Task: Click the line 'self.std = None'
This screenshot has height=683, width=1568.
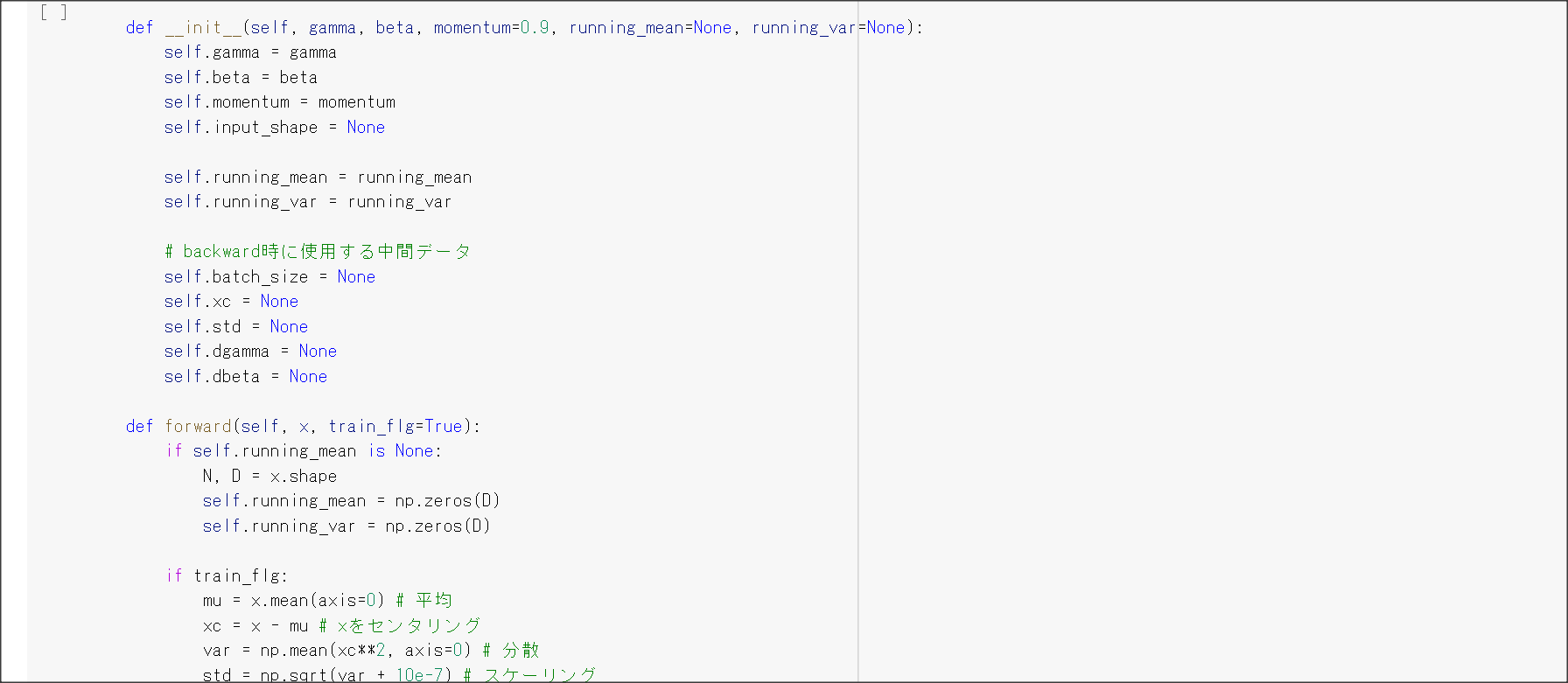Action: click(236, 327)
